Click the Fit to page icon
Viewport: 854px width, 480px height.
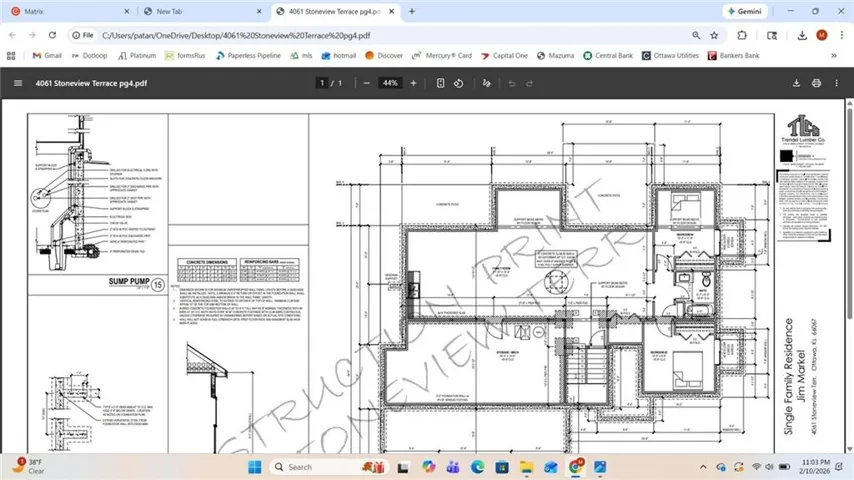440,83
